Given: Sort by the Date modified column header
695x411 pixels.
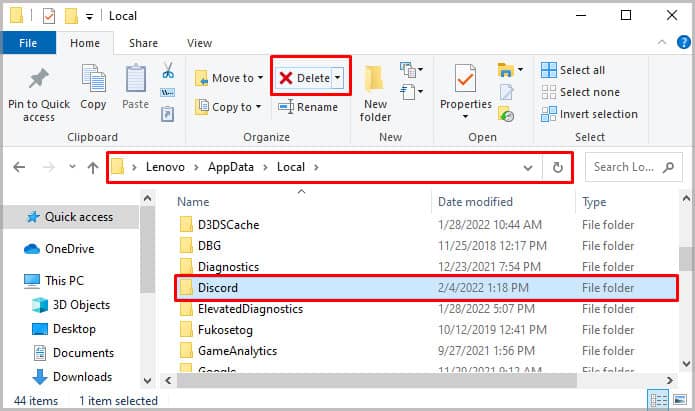Looking at the screenshot, I should [475, 202].
